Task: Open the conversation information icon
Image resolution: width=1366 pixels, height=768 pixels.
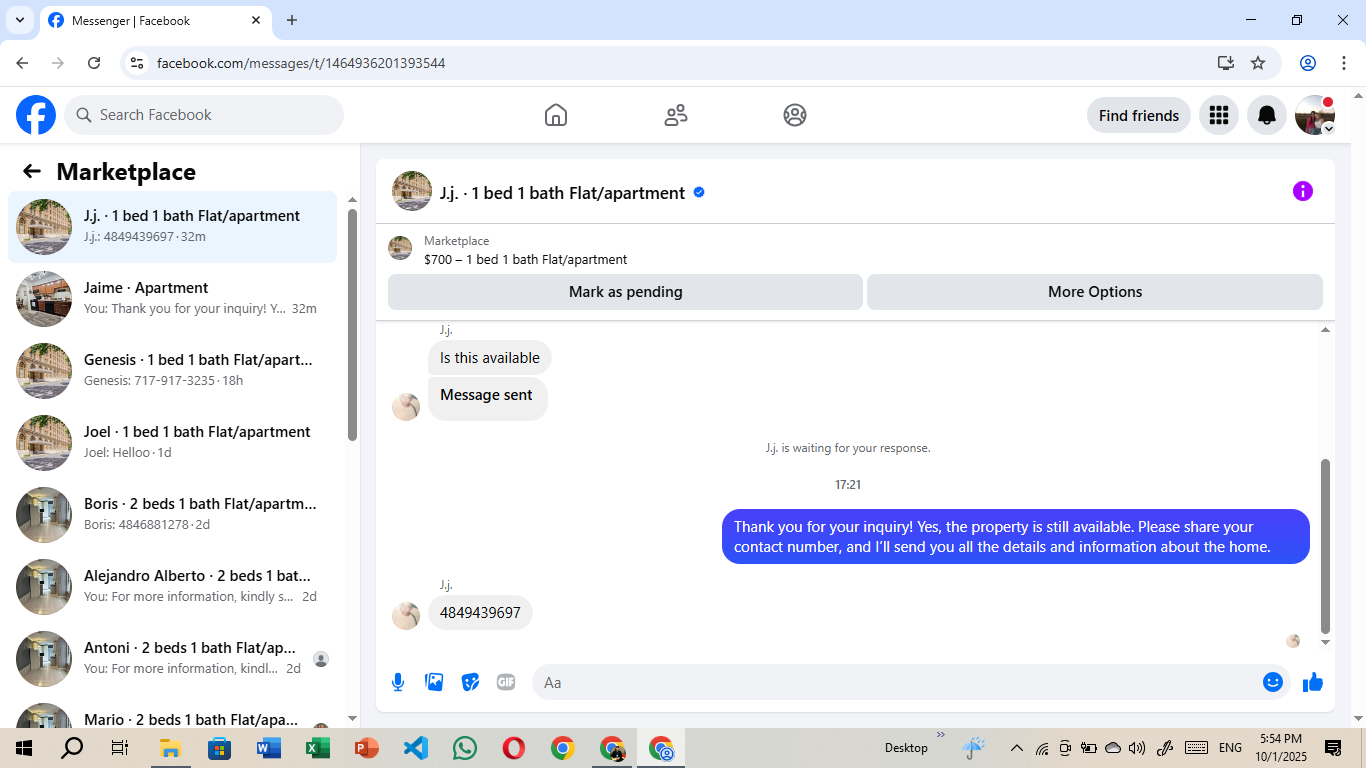Action: coord(1303,191)
